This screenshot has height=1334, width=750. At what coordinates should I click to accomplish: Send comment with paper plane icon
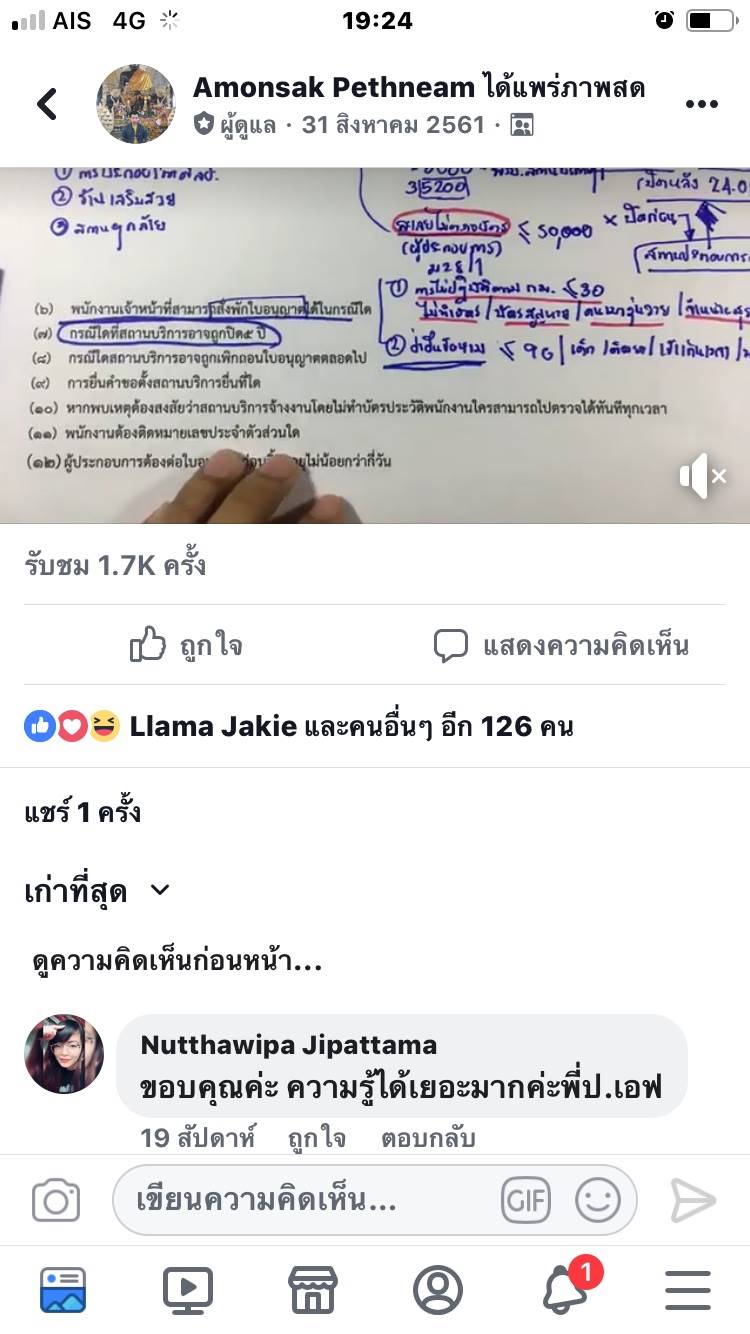693,1200
